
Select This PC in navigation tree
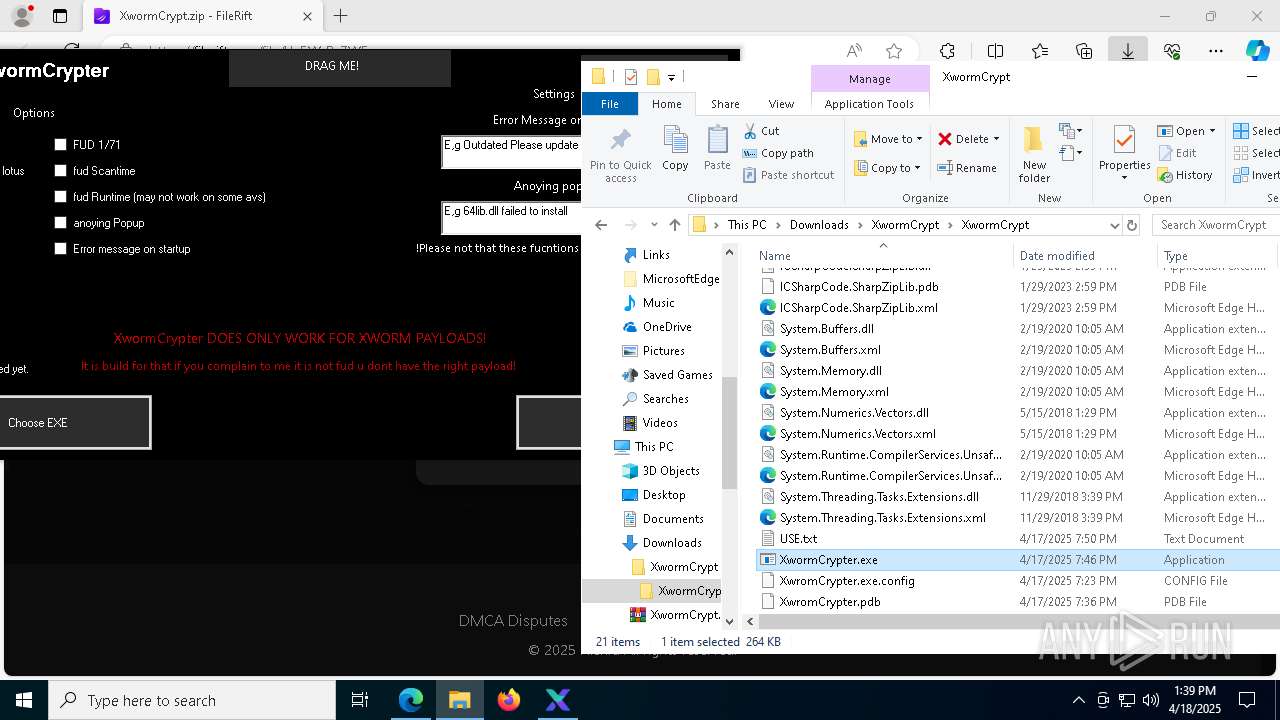coord(654,447)
